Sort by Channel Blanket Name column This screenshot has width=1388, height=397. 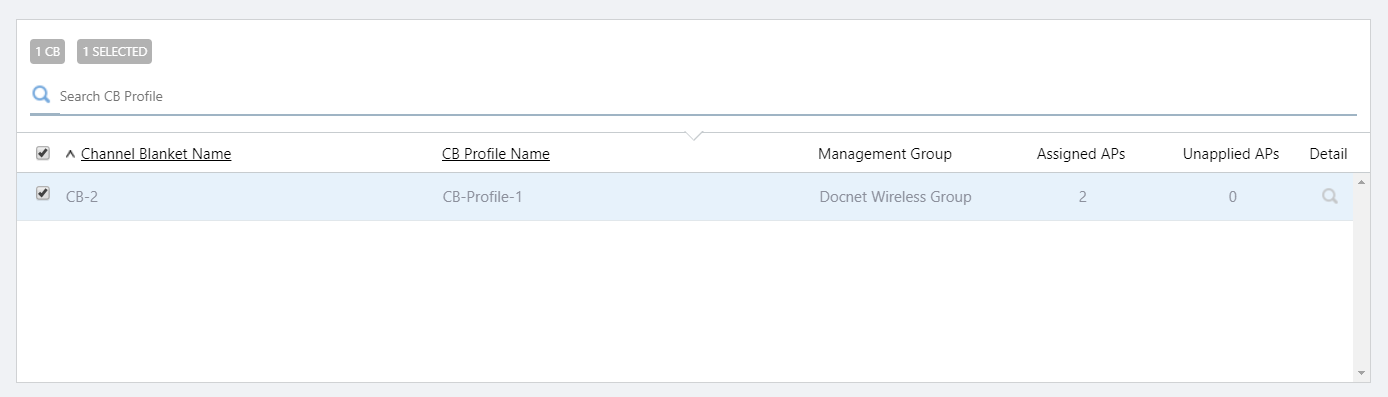156,154
